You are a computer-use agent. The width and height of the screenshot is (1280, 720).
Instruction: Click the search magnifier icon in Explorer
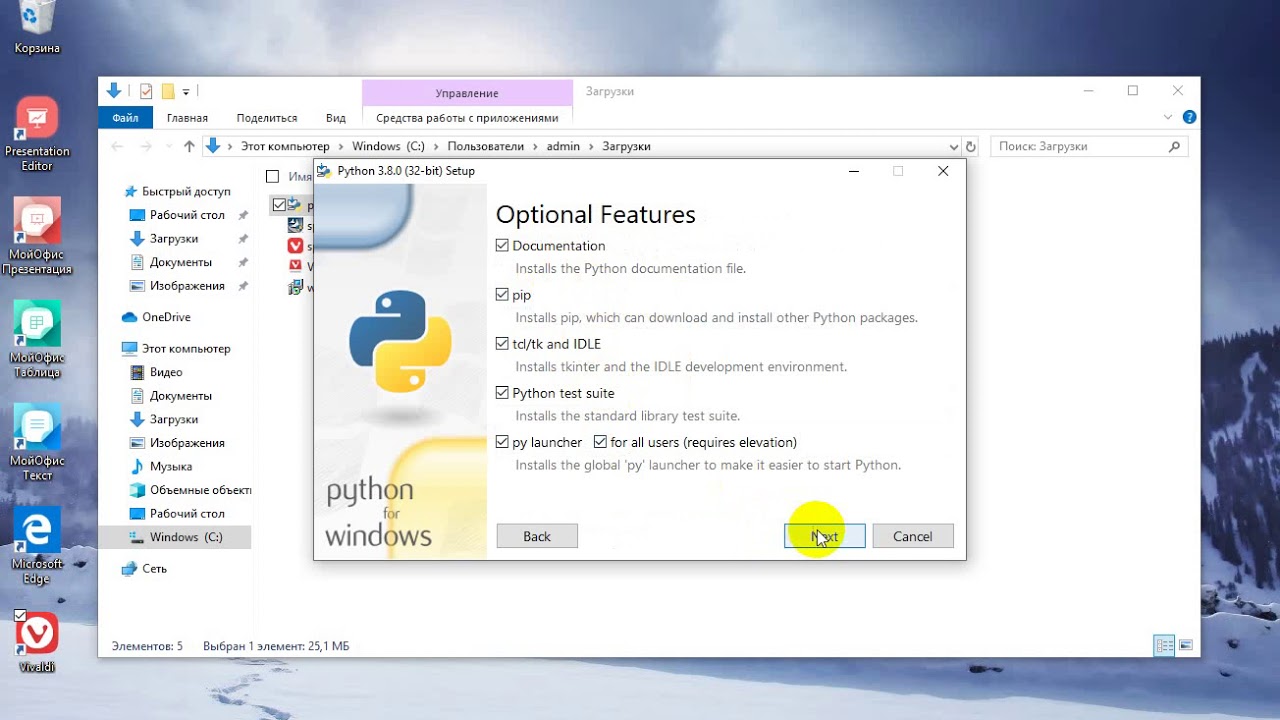tap(1174, 146)
